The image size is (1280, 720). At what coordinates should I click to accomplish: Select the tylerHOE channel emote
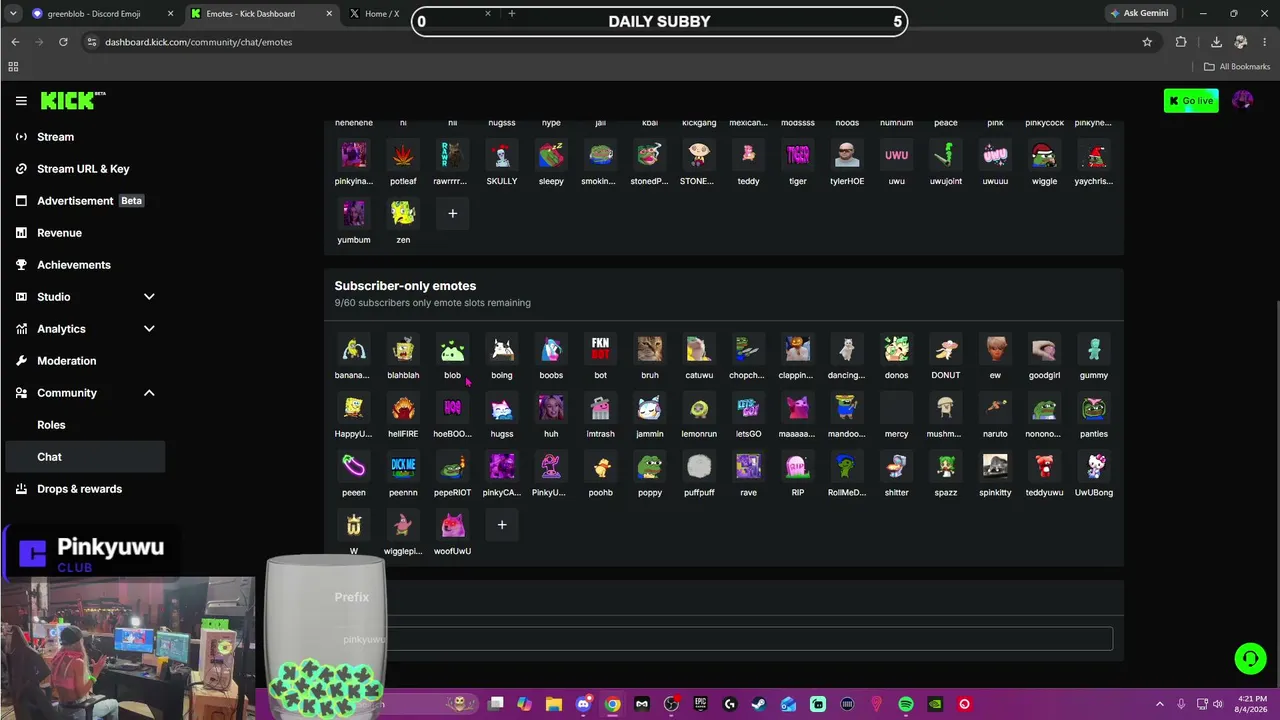point(847,155)
